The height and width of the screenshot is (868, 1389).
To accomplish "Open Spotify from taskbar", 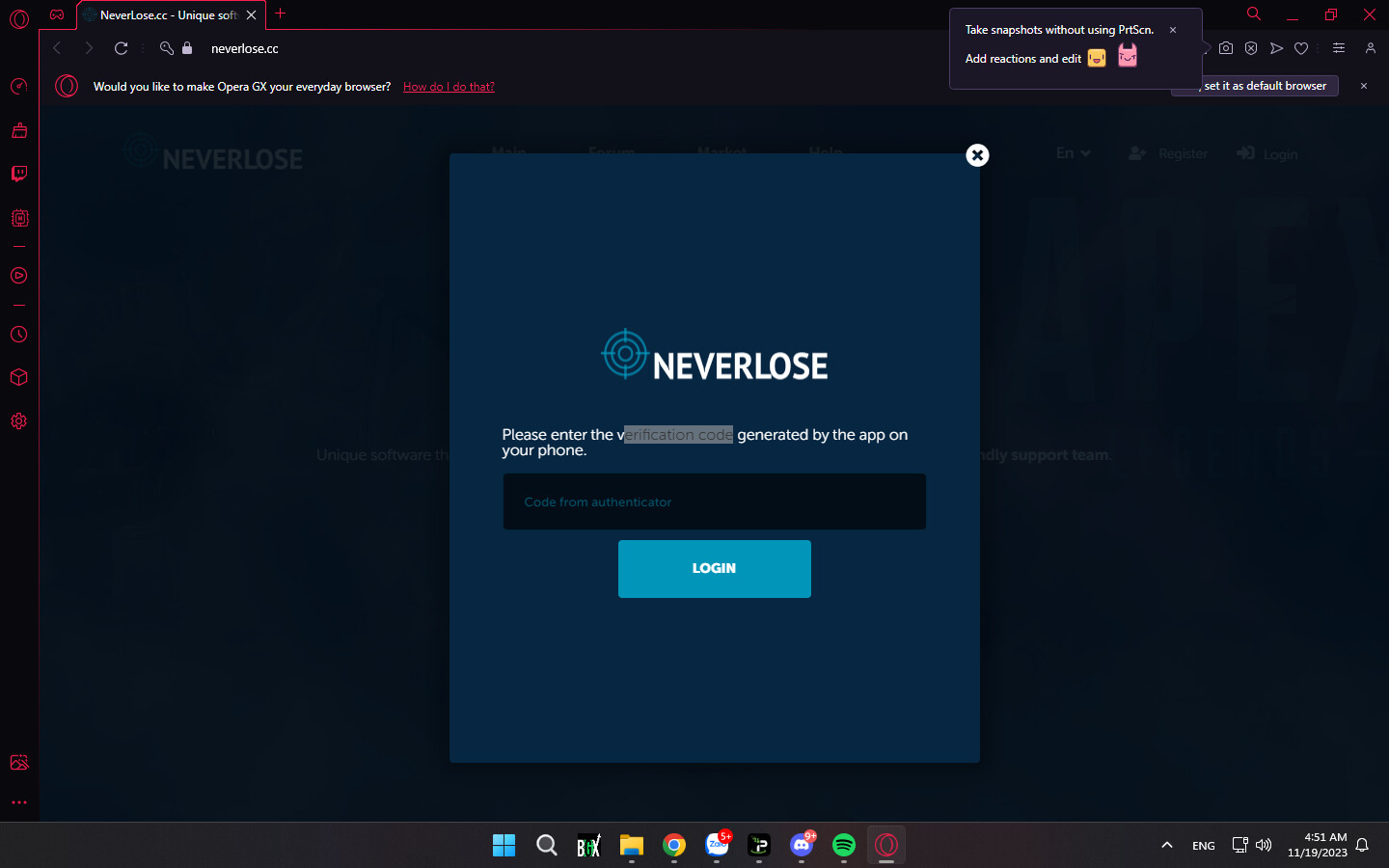I will tap(844, 846).
